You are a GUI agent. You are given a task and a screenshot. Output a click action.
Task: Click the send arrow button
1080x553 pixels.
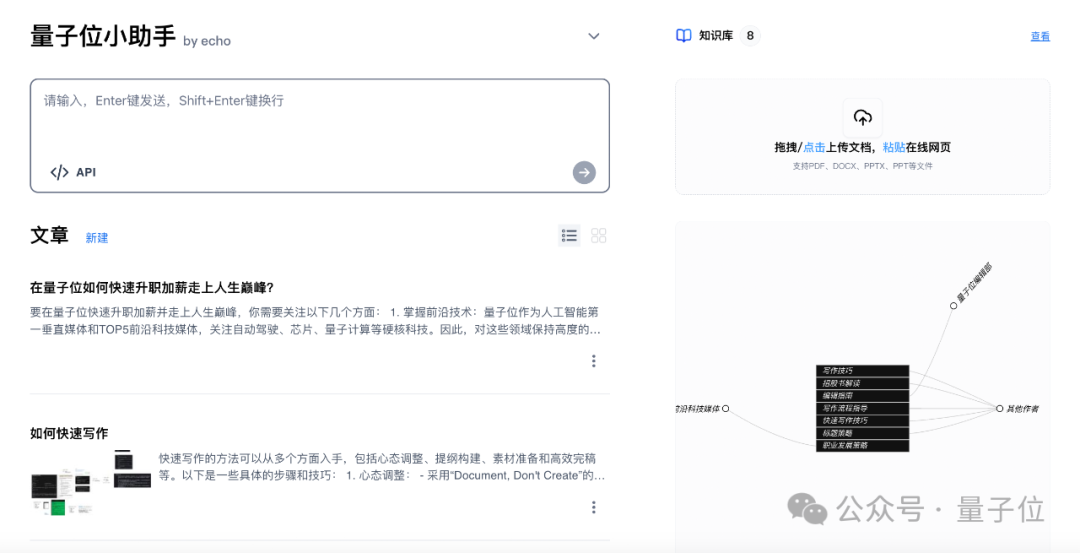584,172
